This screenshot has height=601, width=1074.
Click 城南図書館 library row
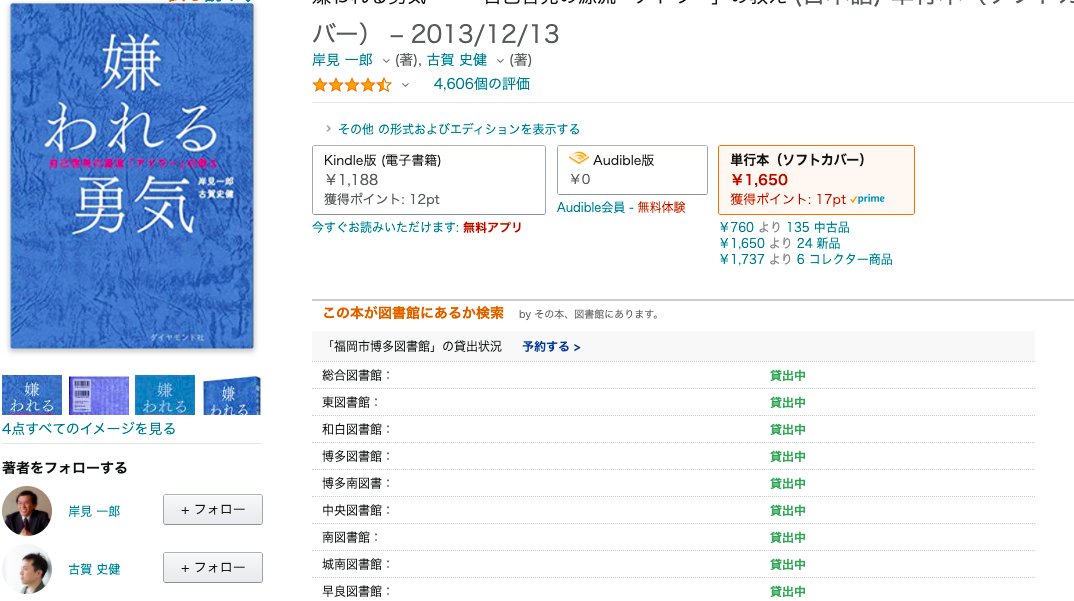click(673, 565)
